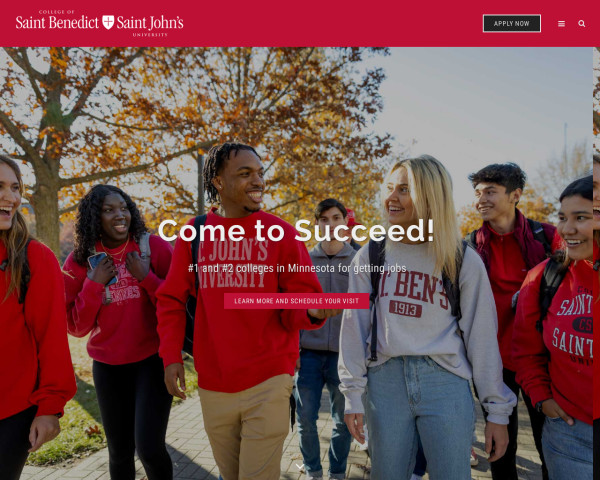Click the down chevron below the hero
This screenshot has height=480, width=600.
click(300, 466)
